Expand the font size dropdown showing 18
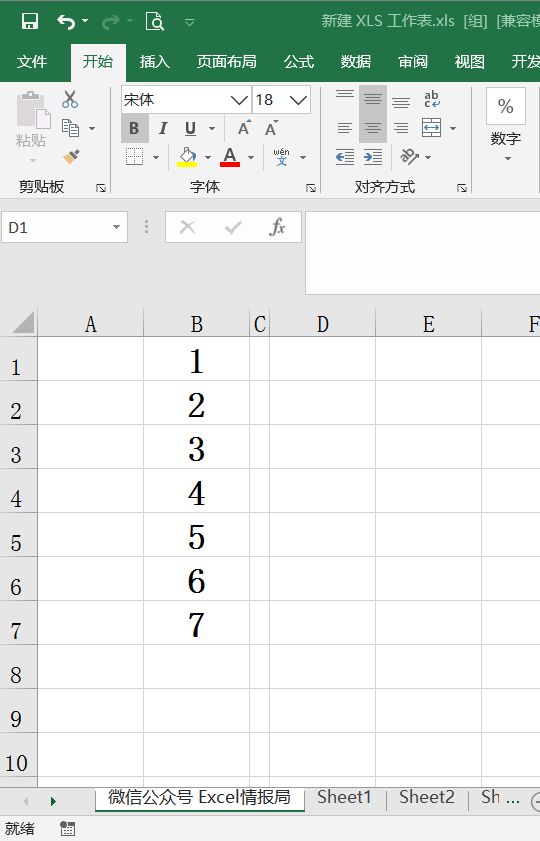Image resolution: width=540 pixels, height=841 pixels. [x=298, y=100]
